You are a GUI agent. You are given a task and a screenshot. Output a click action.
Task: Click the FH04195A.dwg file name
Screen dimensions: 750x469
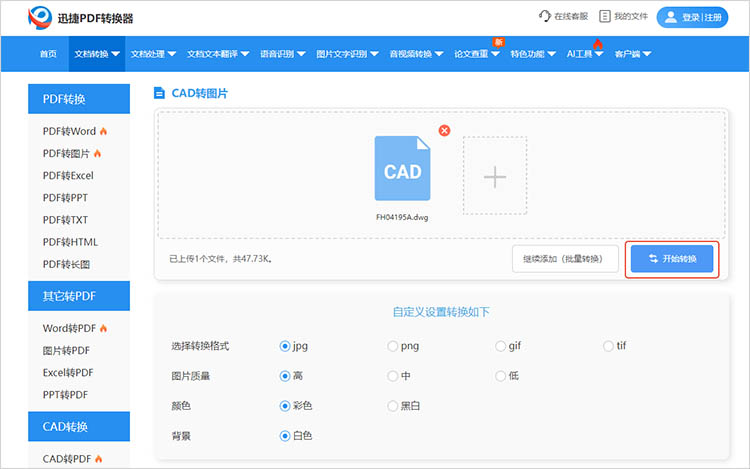(402, 217)
